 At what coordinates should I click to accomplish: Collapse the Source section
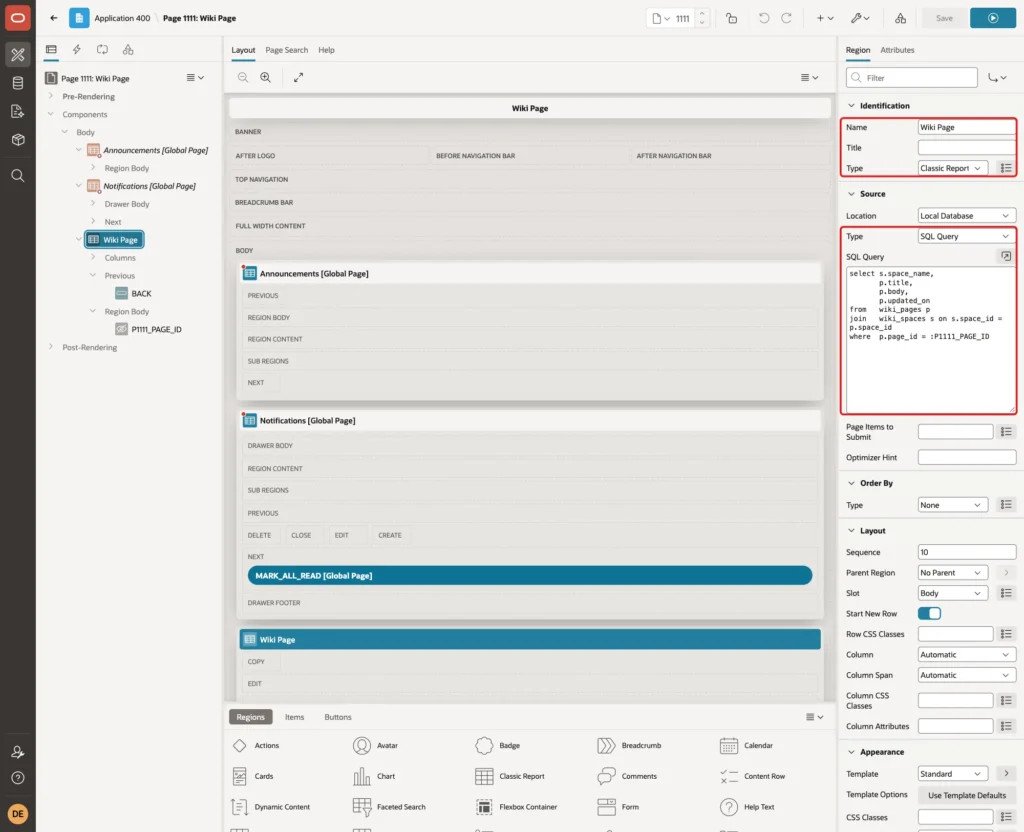(x=851, y=194)
